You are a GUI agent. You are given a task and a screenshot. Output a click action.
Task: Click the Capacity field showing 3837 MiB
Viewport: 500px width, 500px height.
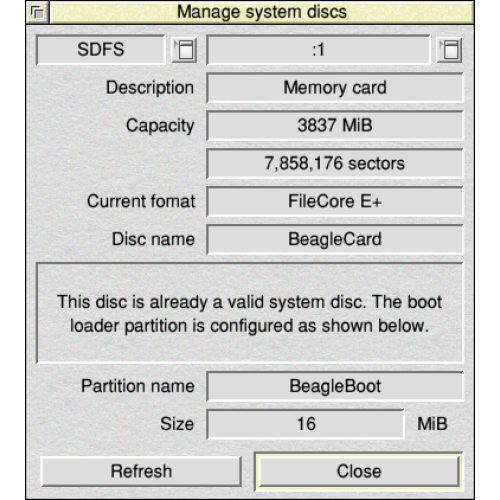(335, 126)
